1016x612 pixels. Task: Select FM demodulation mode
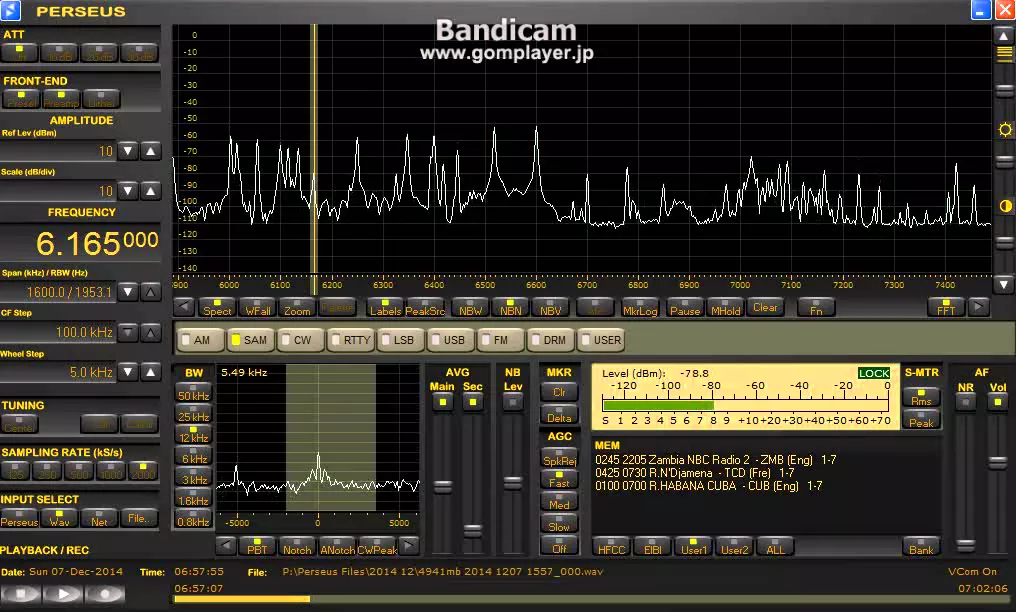[x=501, y=340]
